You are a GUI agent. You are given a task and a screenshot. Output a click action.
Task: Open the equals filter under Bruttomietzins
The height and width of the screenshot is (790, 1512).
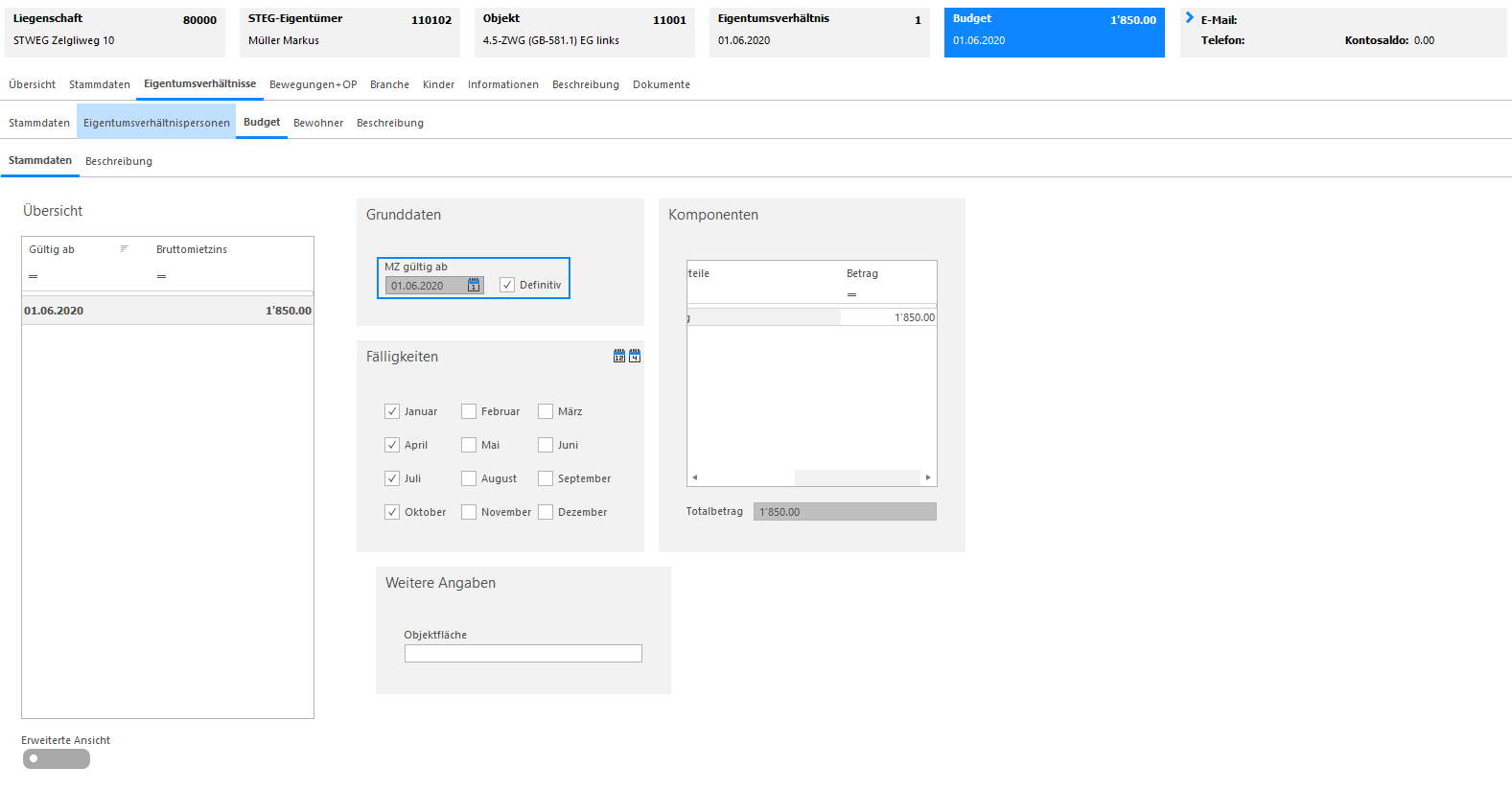point(162,276)
